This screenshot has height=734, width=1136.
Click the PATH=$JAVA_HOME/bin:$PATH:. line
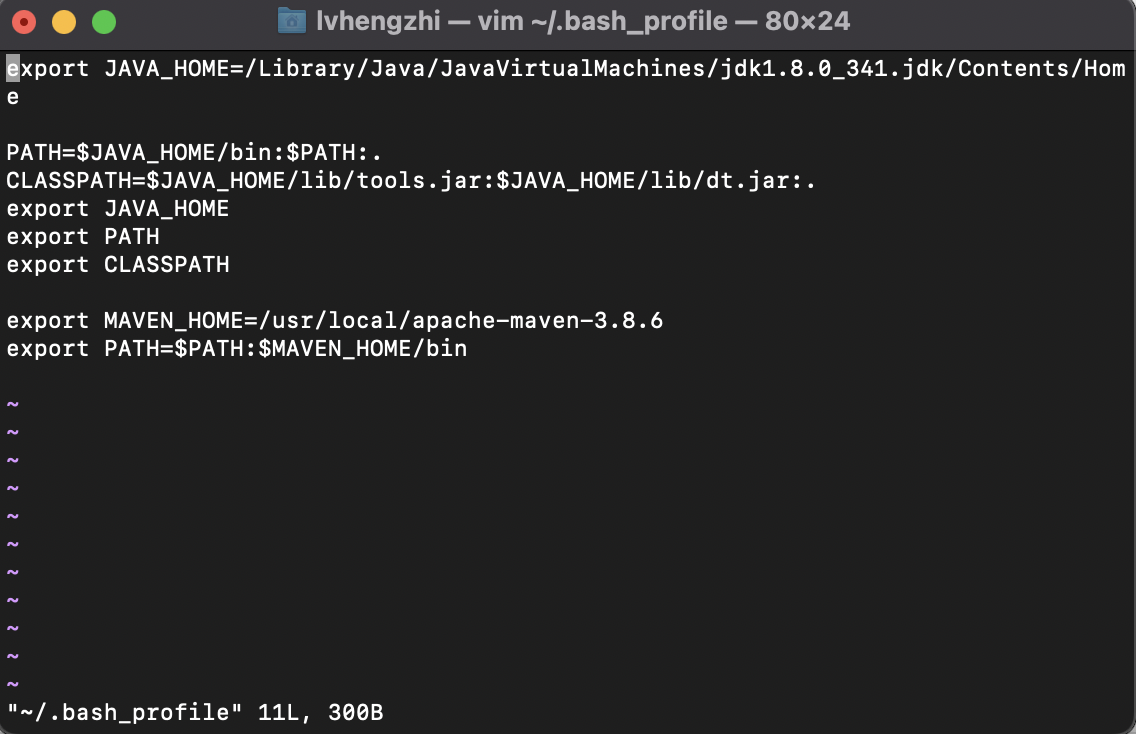point(193,153)
